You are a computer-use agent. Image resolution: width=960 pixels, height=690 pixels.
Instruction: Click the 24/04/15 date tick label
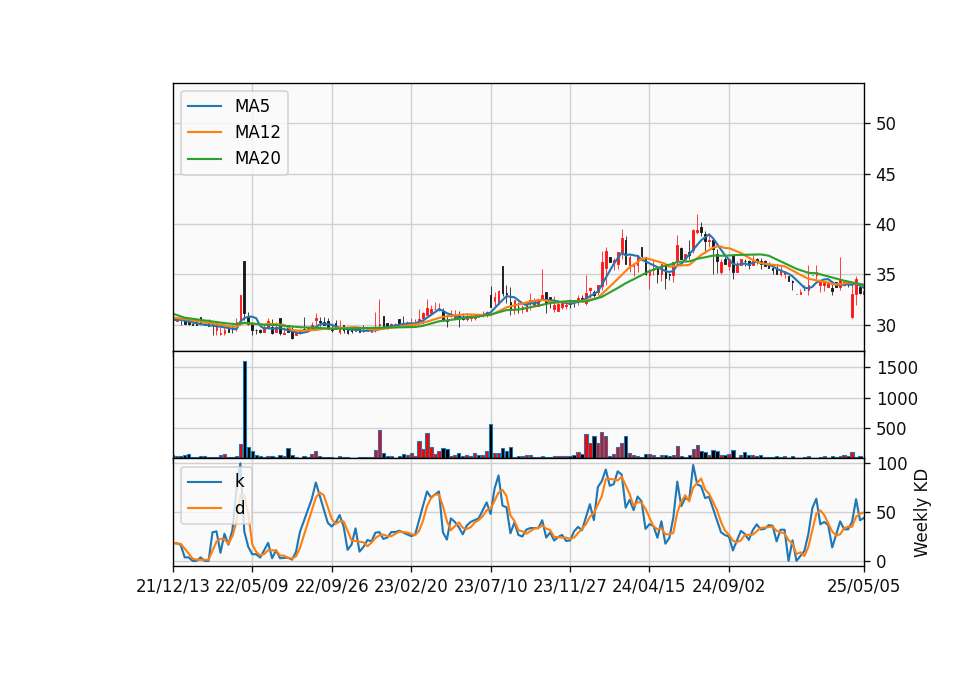(649, 587)
